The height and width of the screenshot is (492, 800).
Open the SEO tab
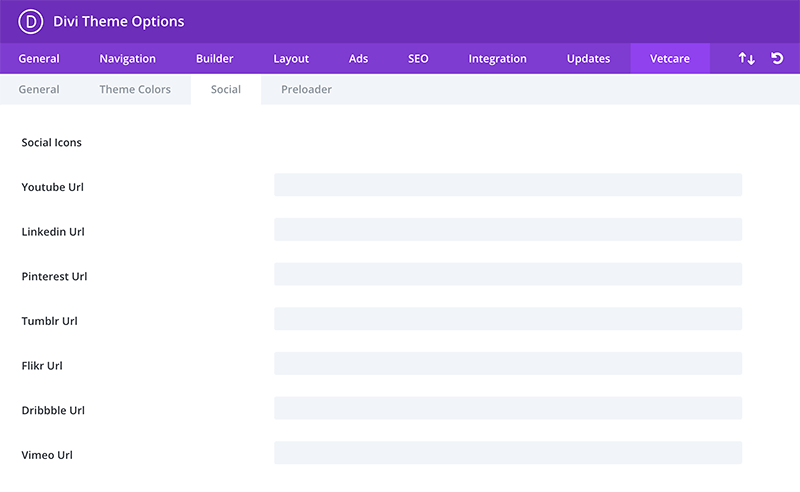click(418, 59)
